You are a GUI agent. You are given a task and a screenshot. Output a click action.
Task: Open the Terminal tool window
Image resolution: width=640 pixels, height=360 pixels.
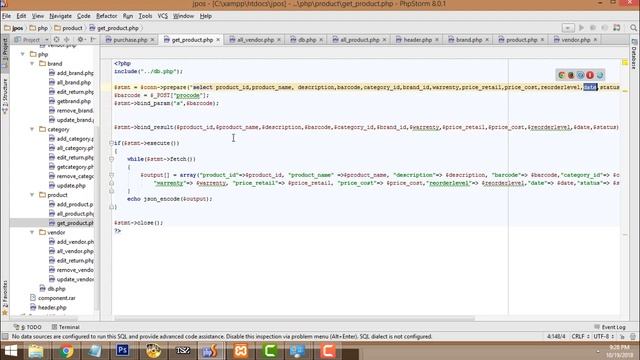65,327
